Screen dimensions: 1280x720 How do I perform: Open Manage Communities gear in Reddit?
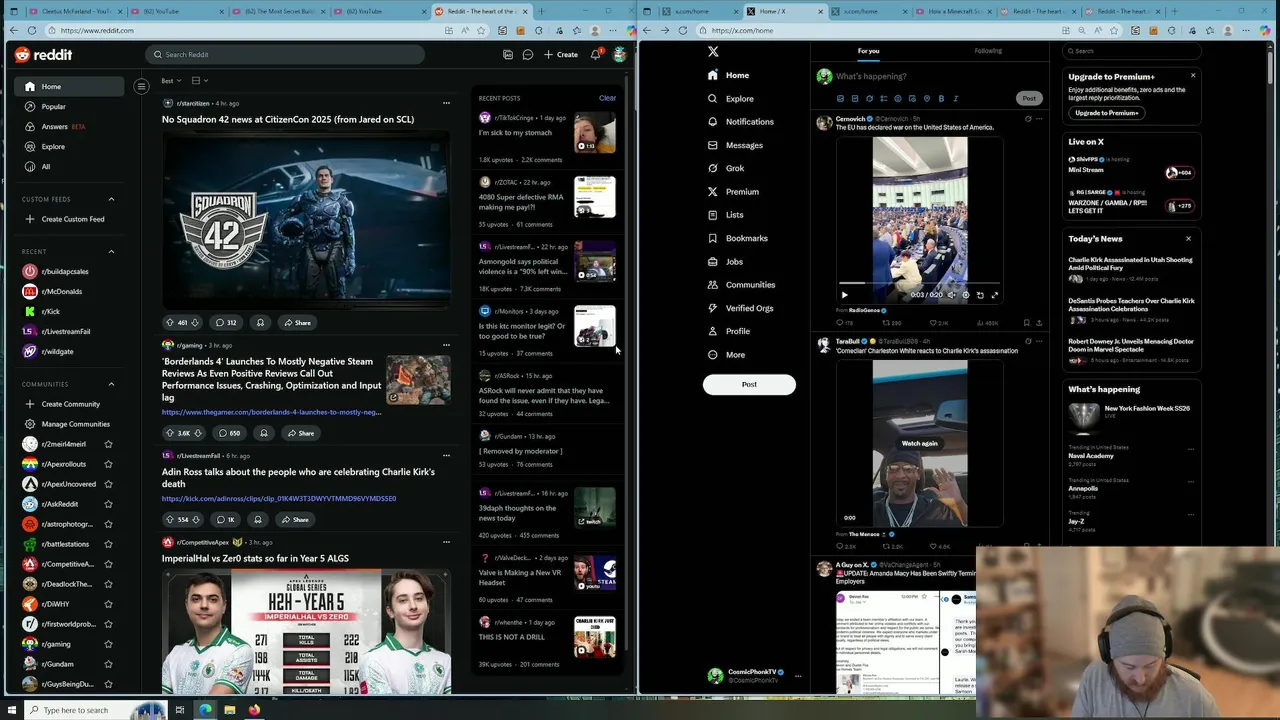tap(30, 424)
